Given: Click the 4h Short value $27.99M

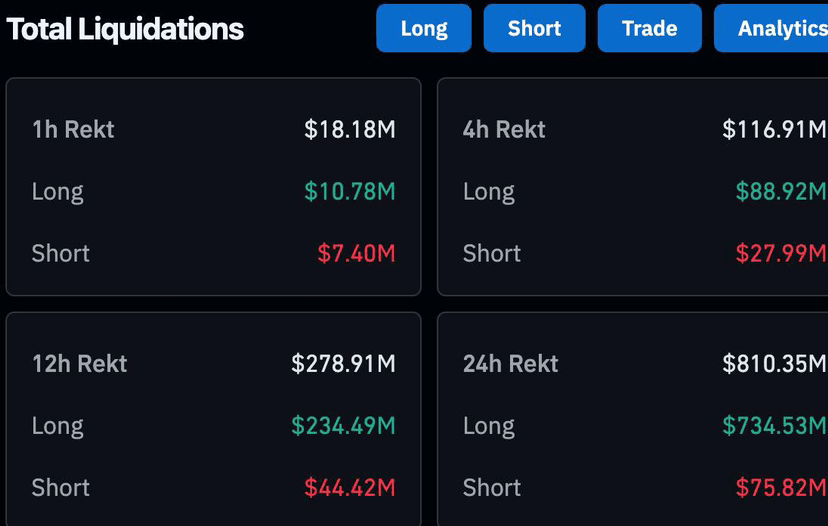Looking at the screenshot, I should [x=781, y=253].
